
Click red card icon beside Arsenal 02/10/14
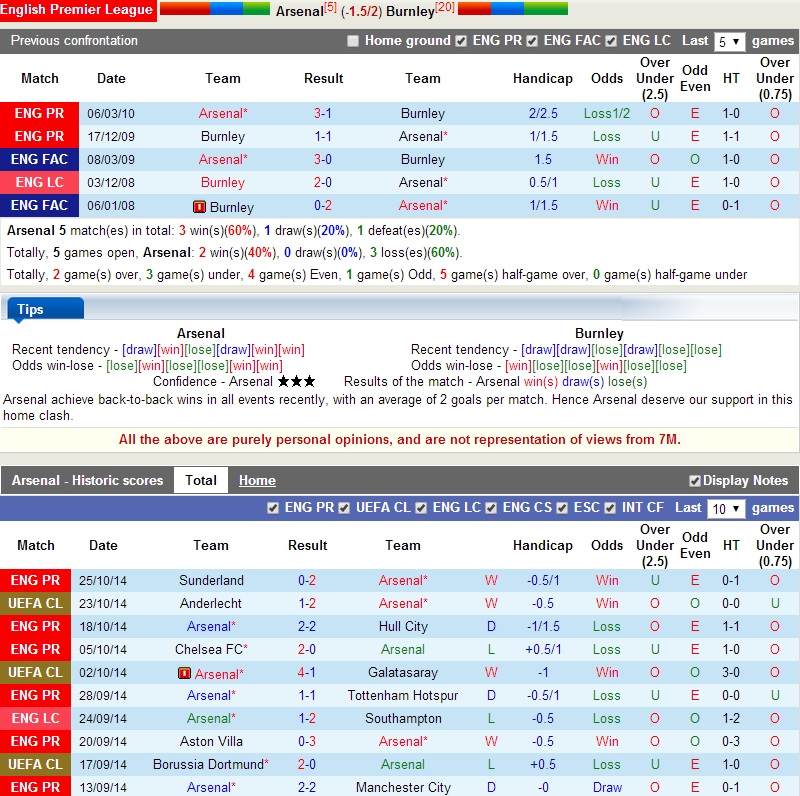(x=184, y=674)
